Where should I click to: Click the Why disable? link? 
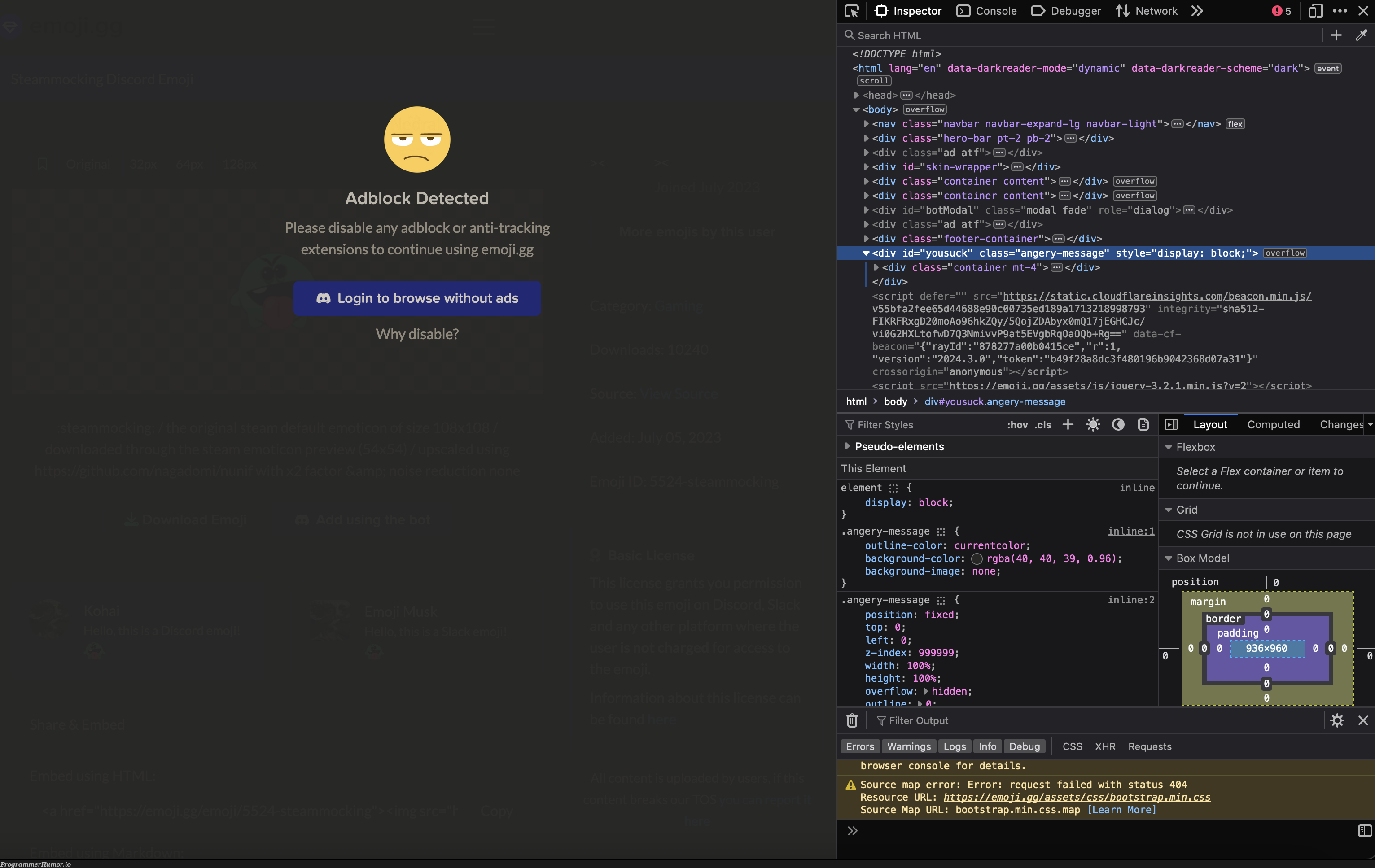tap(417, 335)
